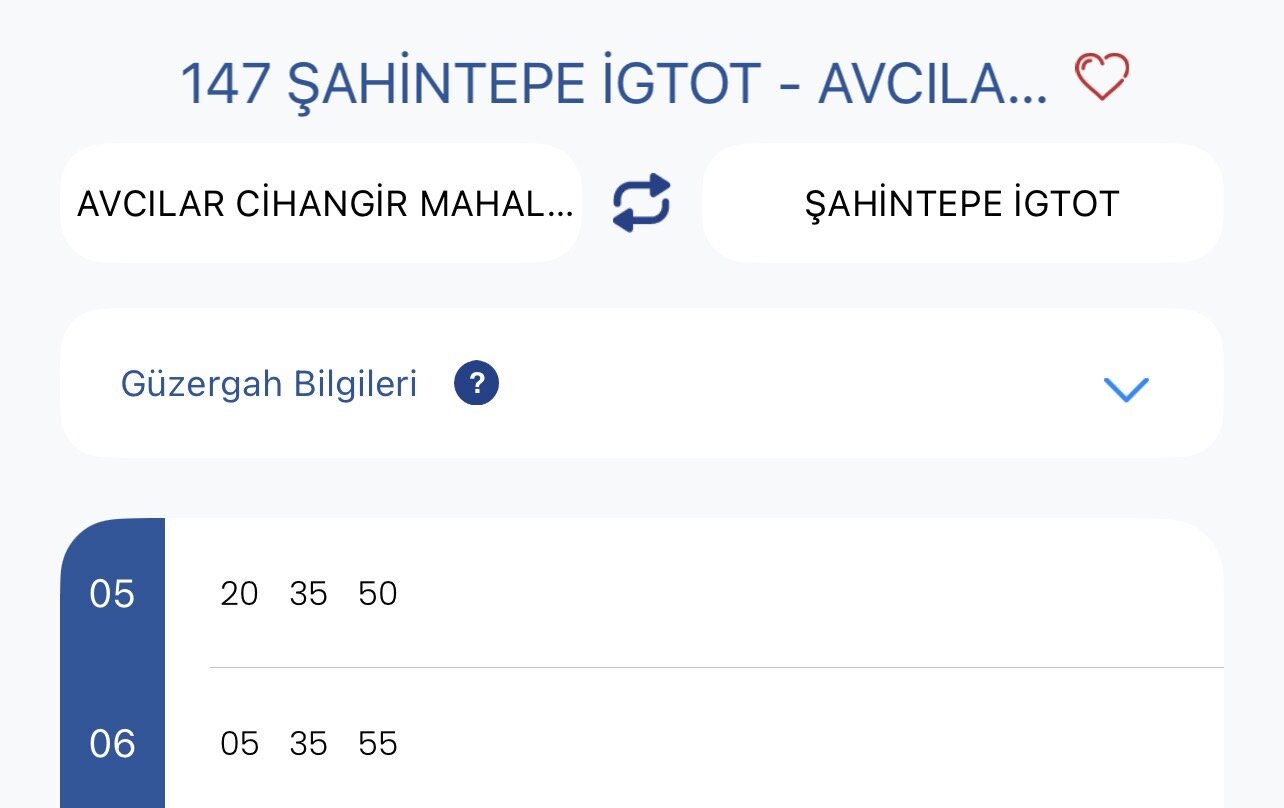Image resolution: width=1284 pixels, height=808 pixels.
Task: Tap the 147 ŞAHİNTEPE İGTOT route title
Action: click(614, 84)
